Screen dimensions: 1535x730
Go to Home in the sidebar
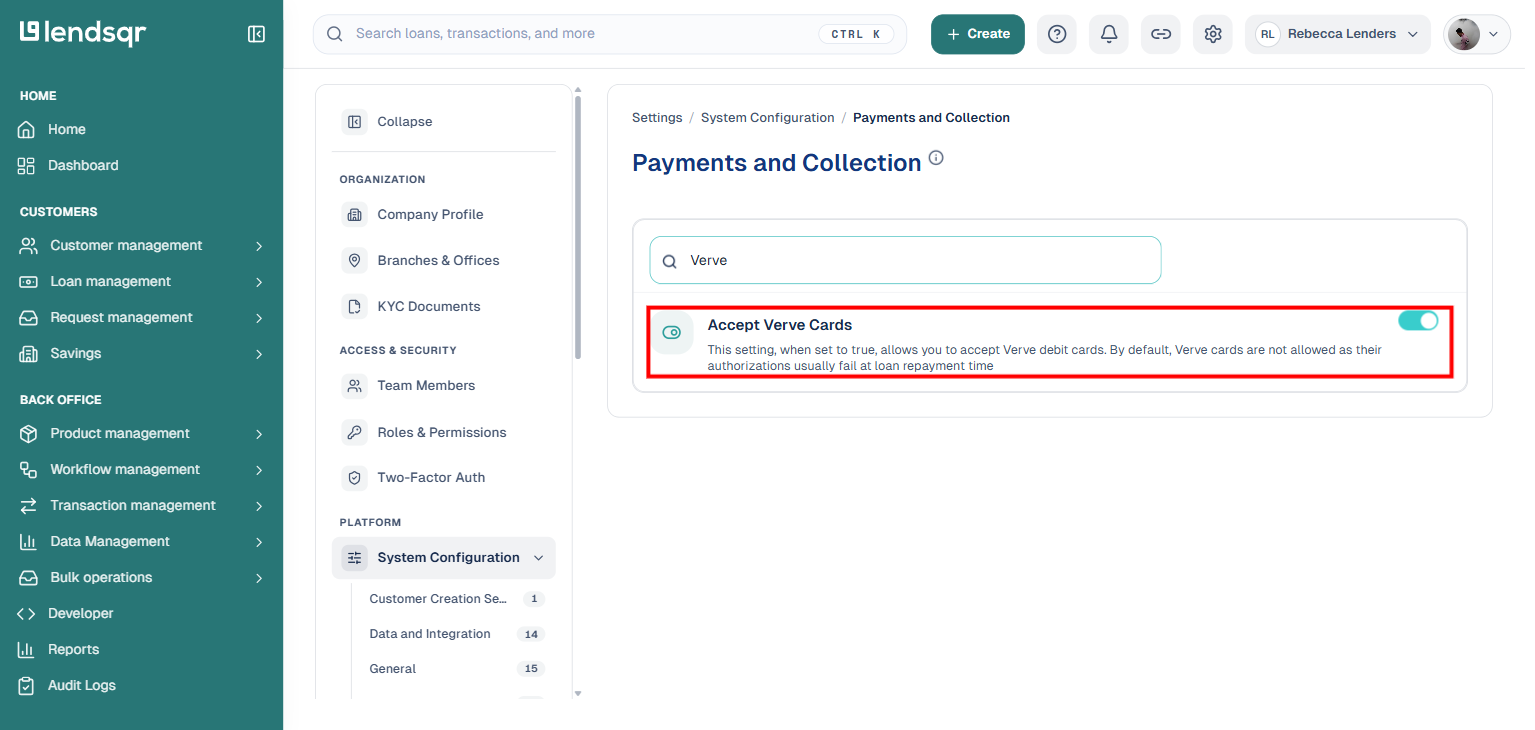coord(52,129)
